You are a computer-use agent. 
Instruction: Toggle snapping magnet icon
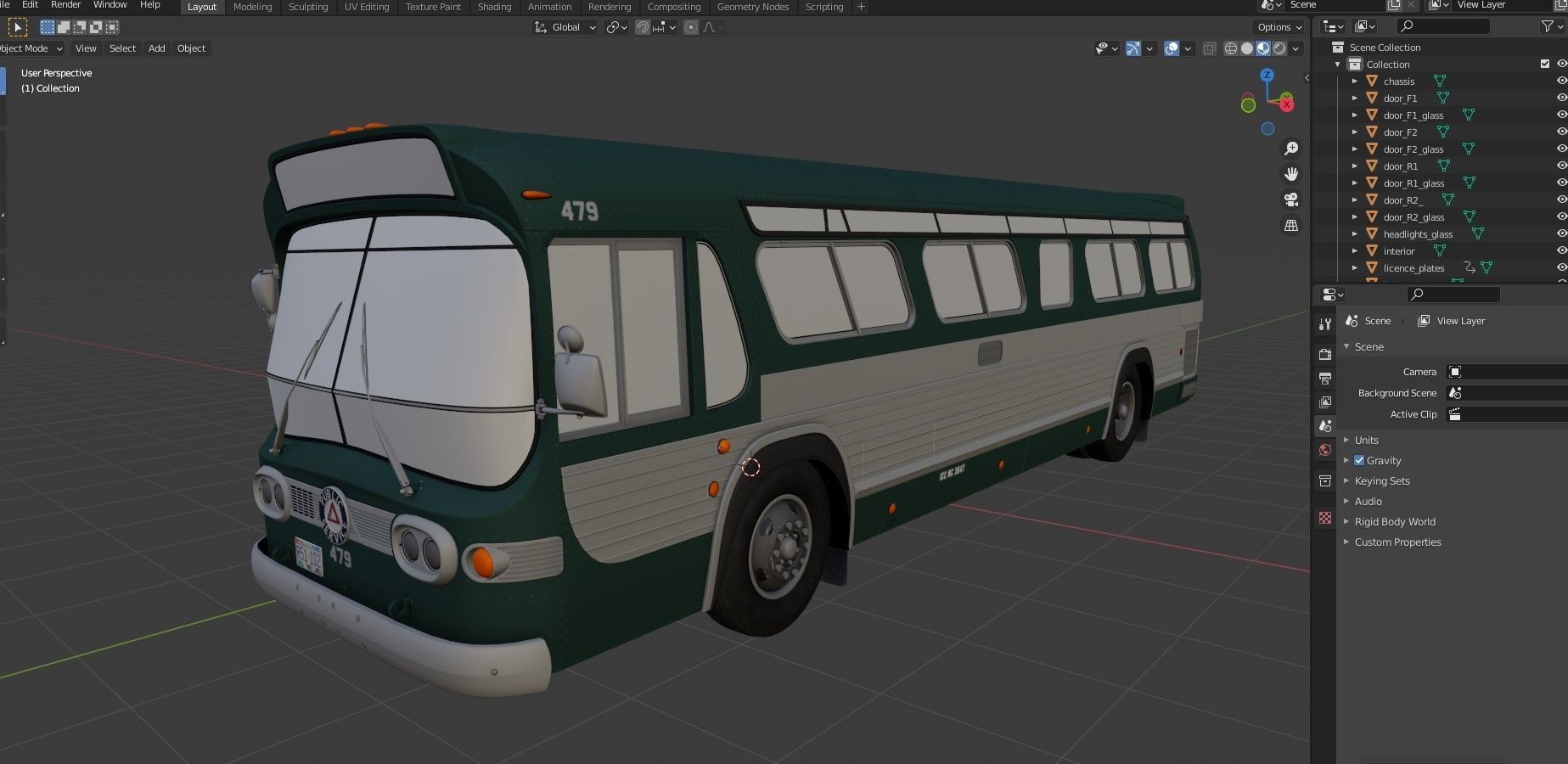(x=643, y=27)
